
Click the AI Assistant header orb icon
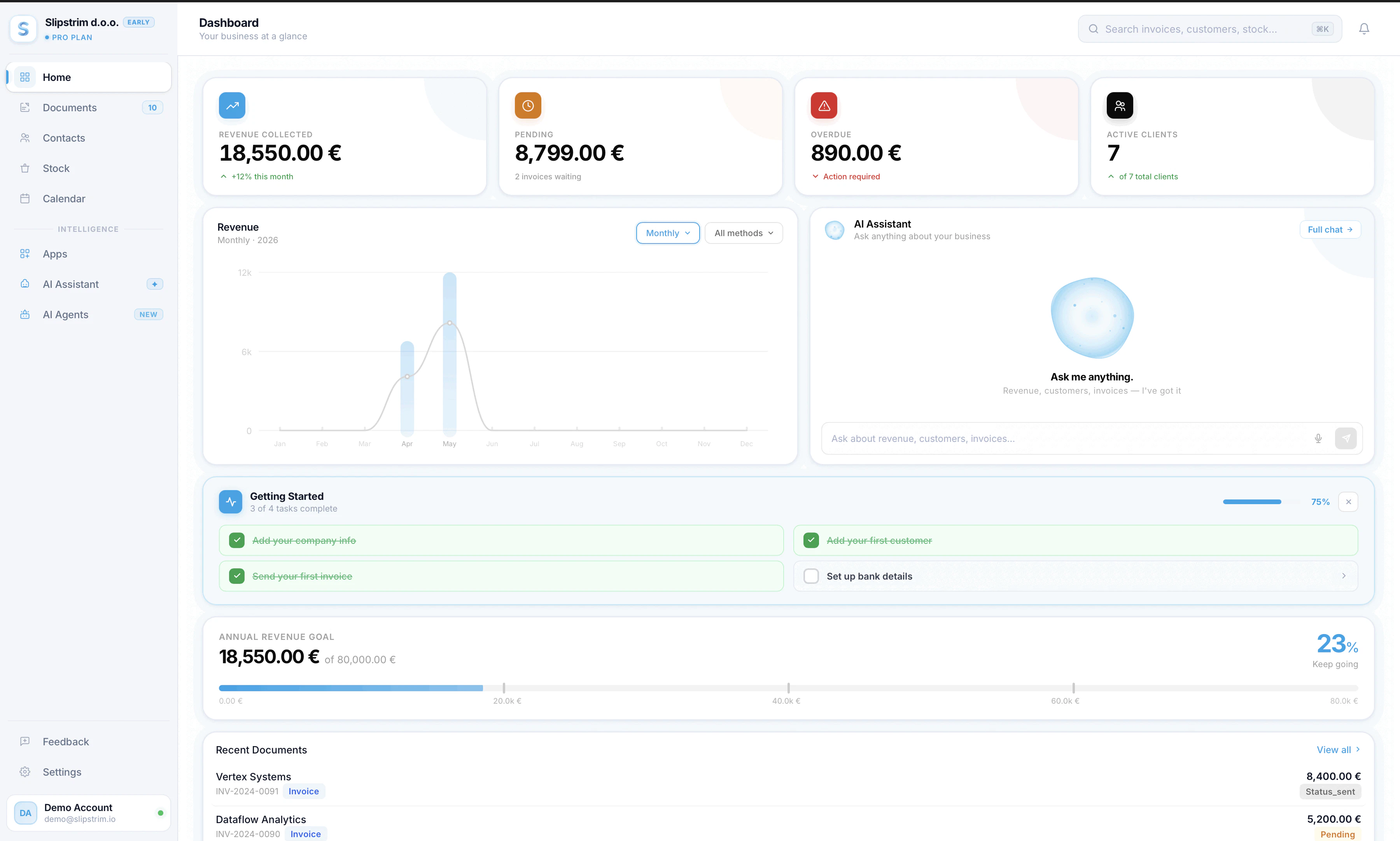tap(835, 230)
